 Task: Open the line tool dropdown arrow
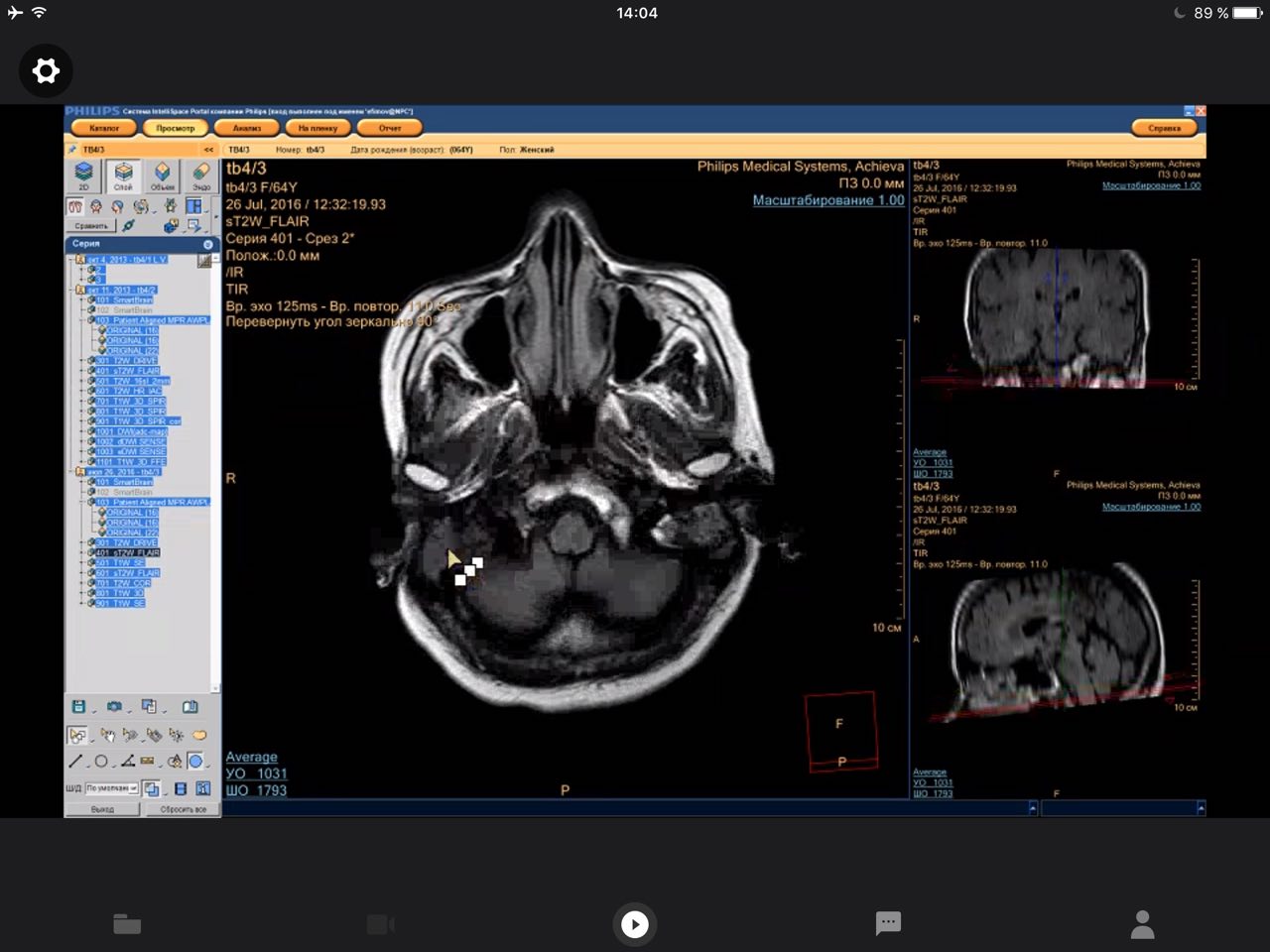87,765
